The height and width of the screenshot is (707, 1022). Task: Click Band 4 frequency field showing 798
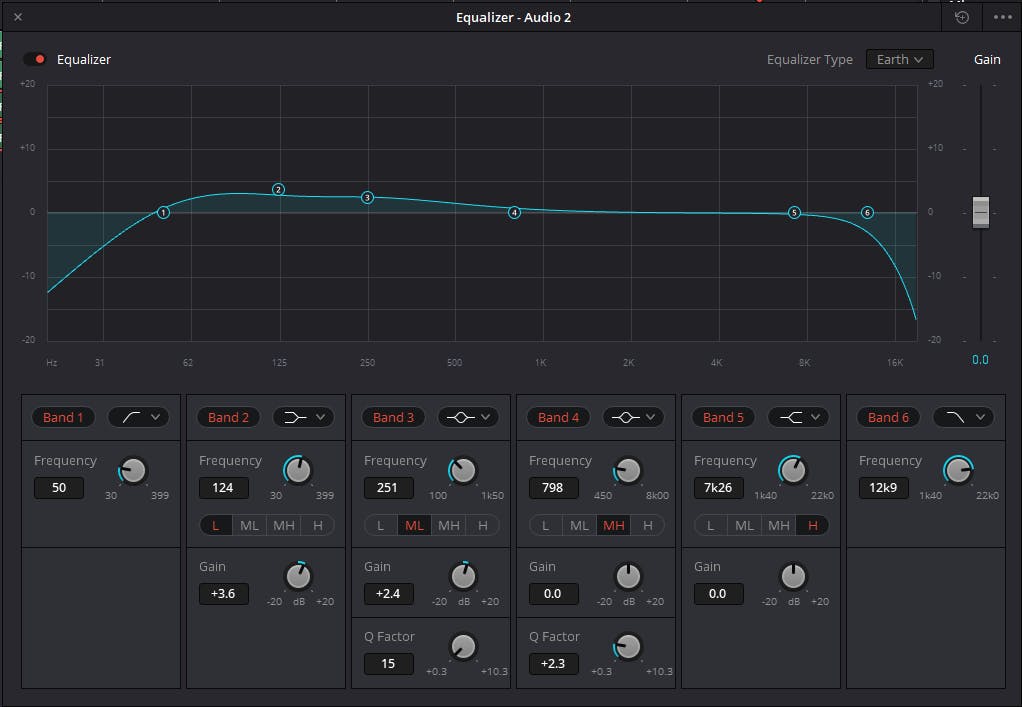point(553,487)
